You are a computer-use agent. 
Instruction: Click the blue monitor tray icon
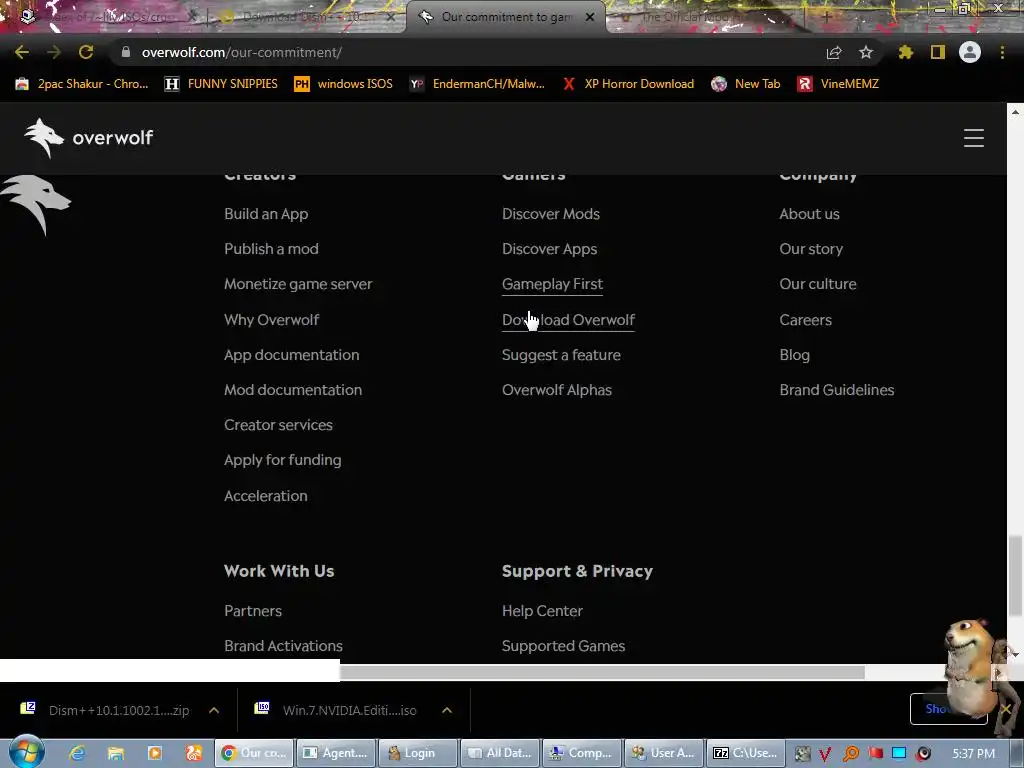click(899, 753)
